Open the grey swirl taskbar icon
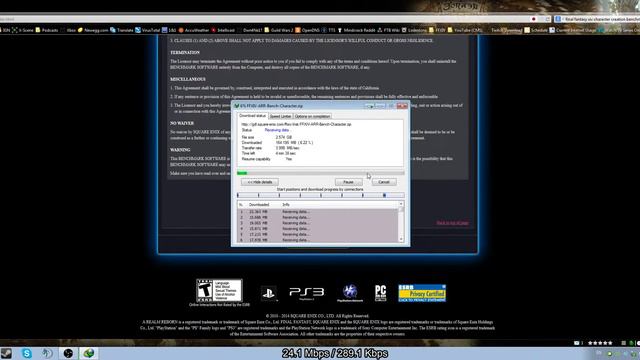This screenshot has width=640, height=360. coord(47,353)
